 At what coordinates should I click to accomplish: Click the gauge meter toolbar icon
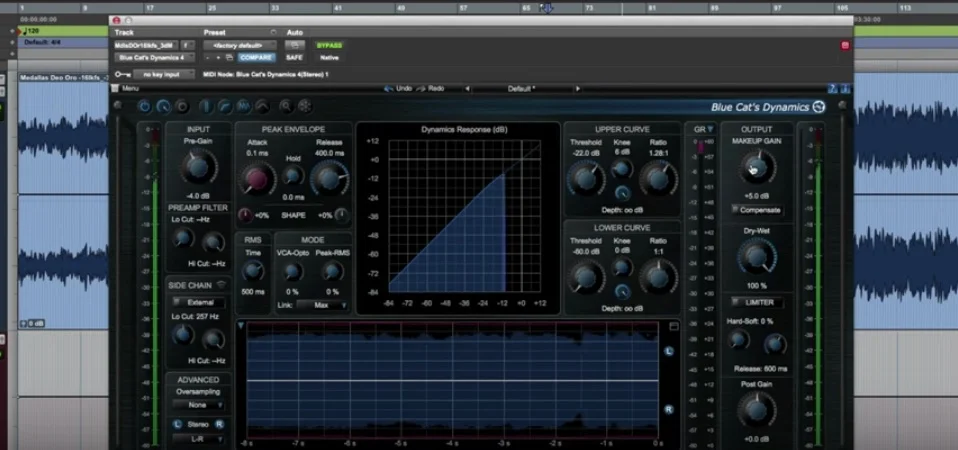coord(163,106)
